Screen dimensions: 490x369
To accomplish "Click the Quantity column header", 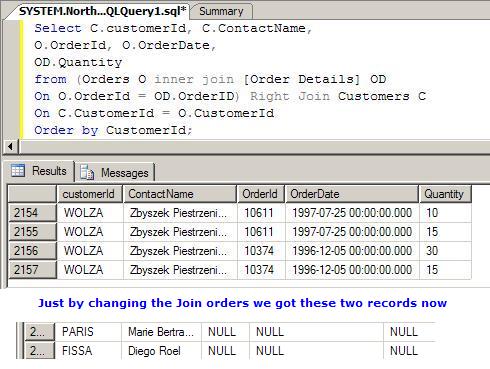I will point(445,194).
